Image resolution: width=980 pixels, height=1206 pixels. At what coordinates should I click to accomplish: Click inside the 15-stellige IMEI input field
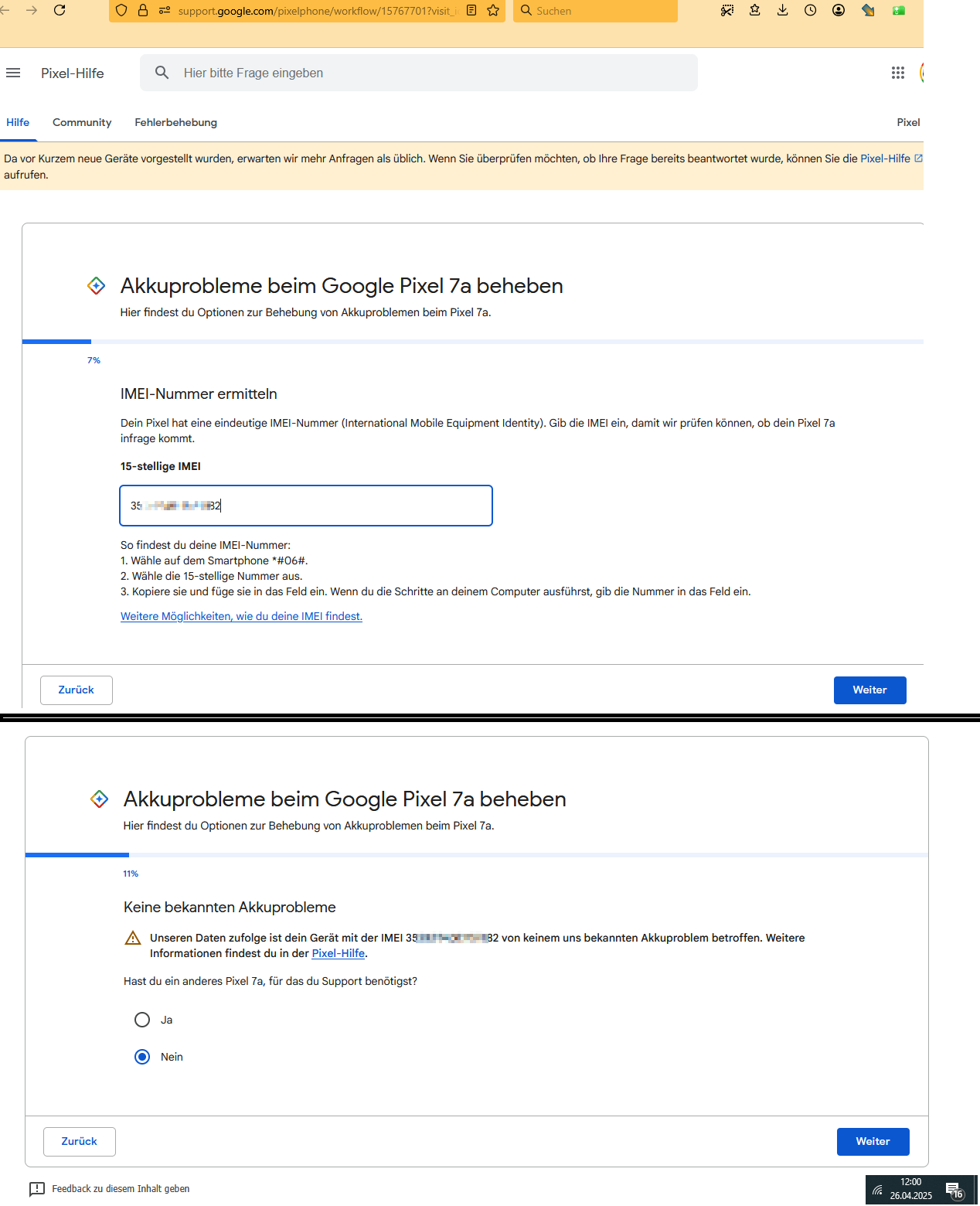click(x=305, y=506)
